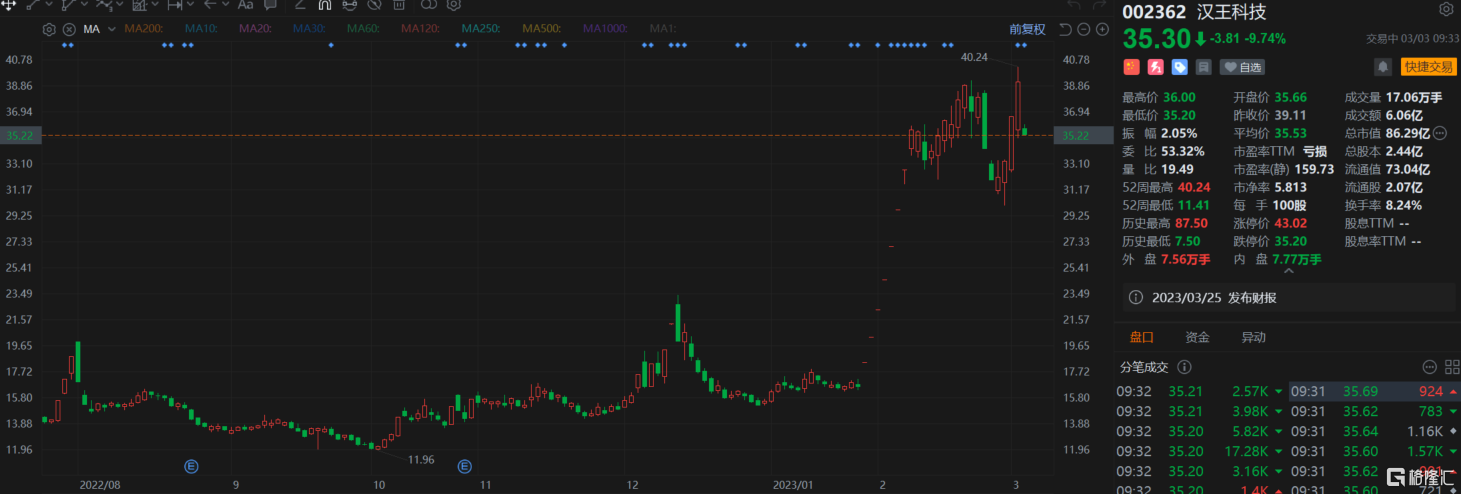1461x494 pixels.
Task: Click the MA30 indicator label
Action: point(309,29)
